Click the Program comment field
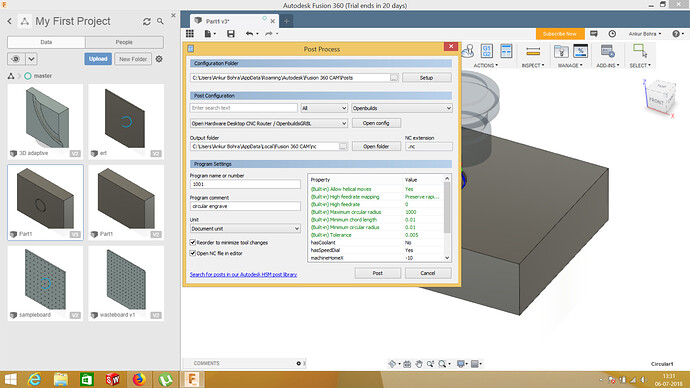Image resolution: width=690 pixels, height=388 pixels. [245, 206]
